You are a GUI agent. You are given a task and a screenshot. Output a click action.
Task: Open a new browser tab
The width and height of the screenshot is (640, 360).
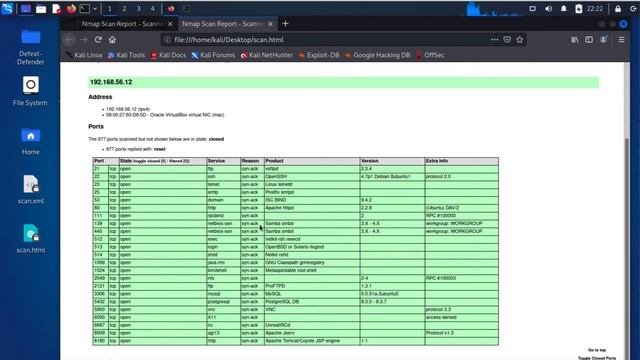(285, 24)
